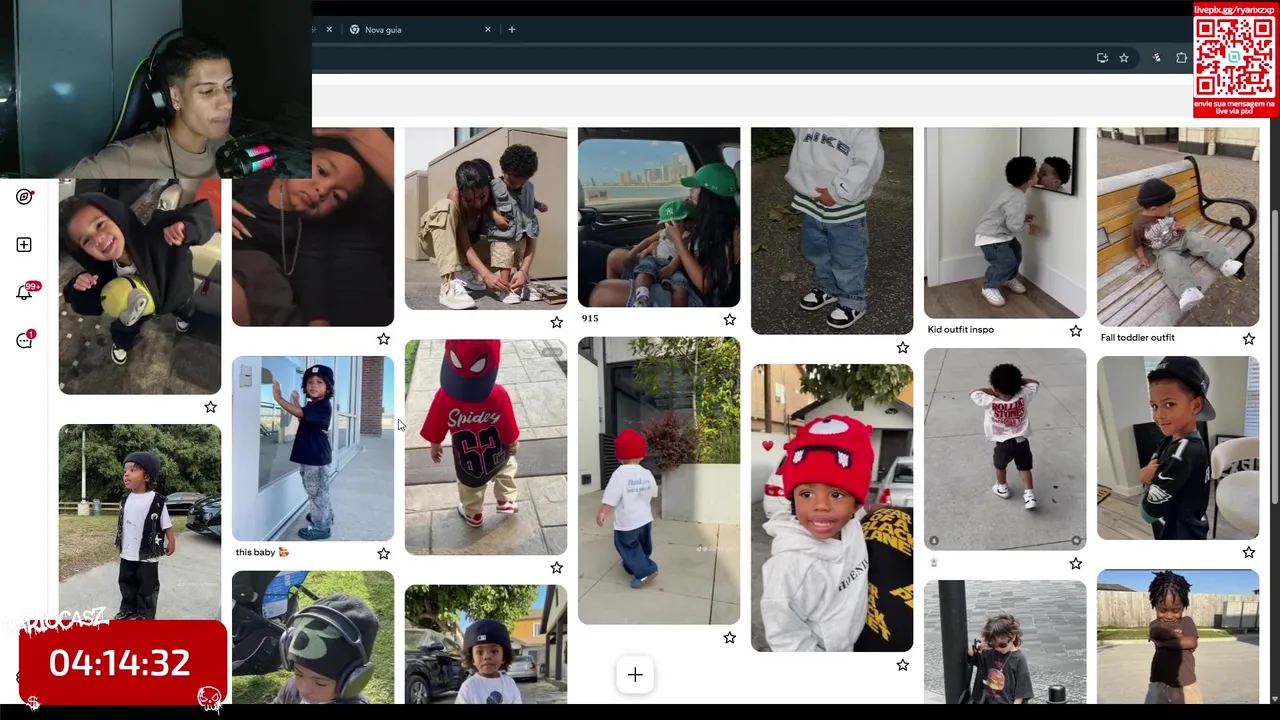Open the toddler at glass door pin
The height and width of the screenshot is (720, 1280).
[x=313, y=448]
